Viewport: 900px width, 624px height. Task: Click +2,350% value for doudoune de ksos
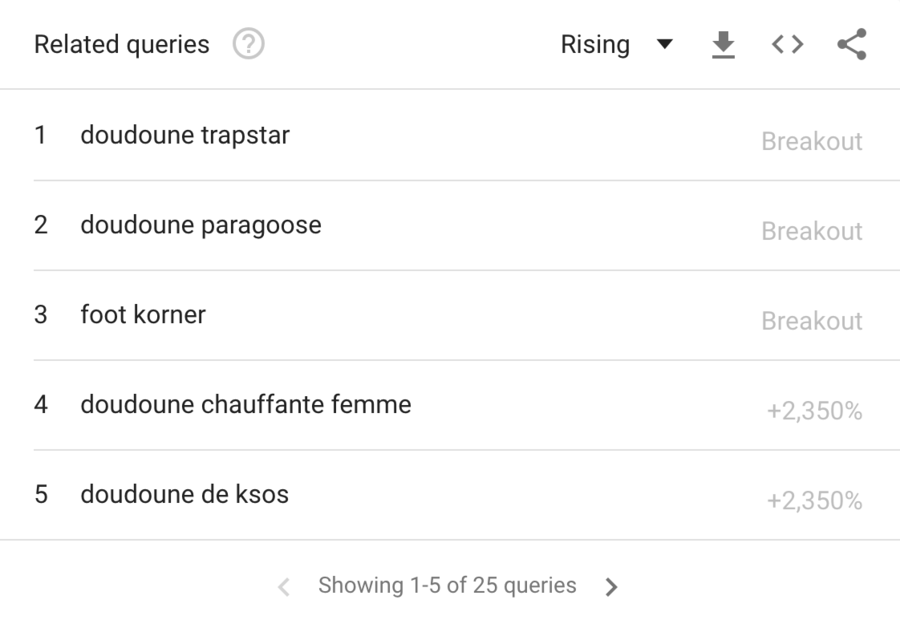[814, 501]
